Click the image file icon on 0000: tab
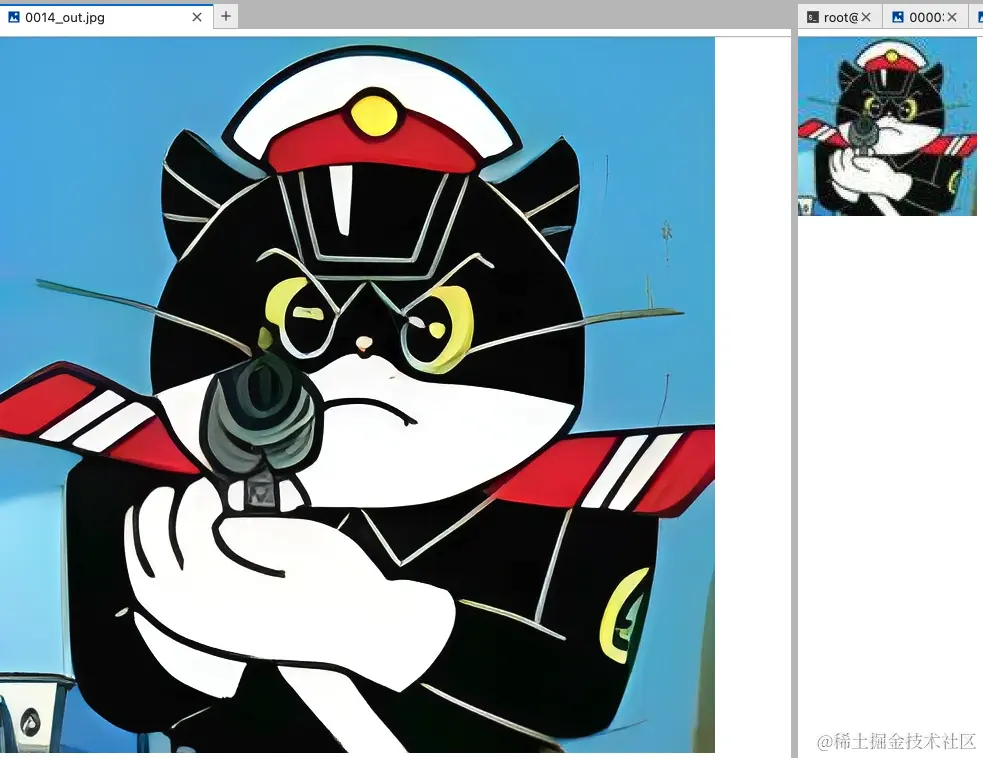Image resolution: width=983 pixels, height=758 pixels. (898, 17)
